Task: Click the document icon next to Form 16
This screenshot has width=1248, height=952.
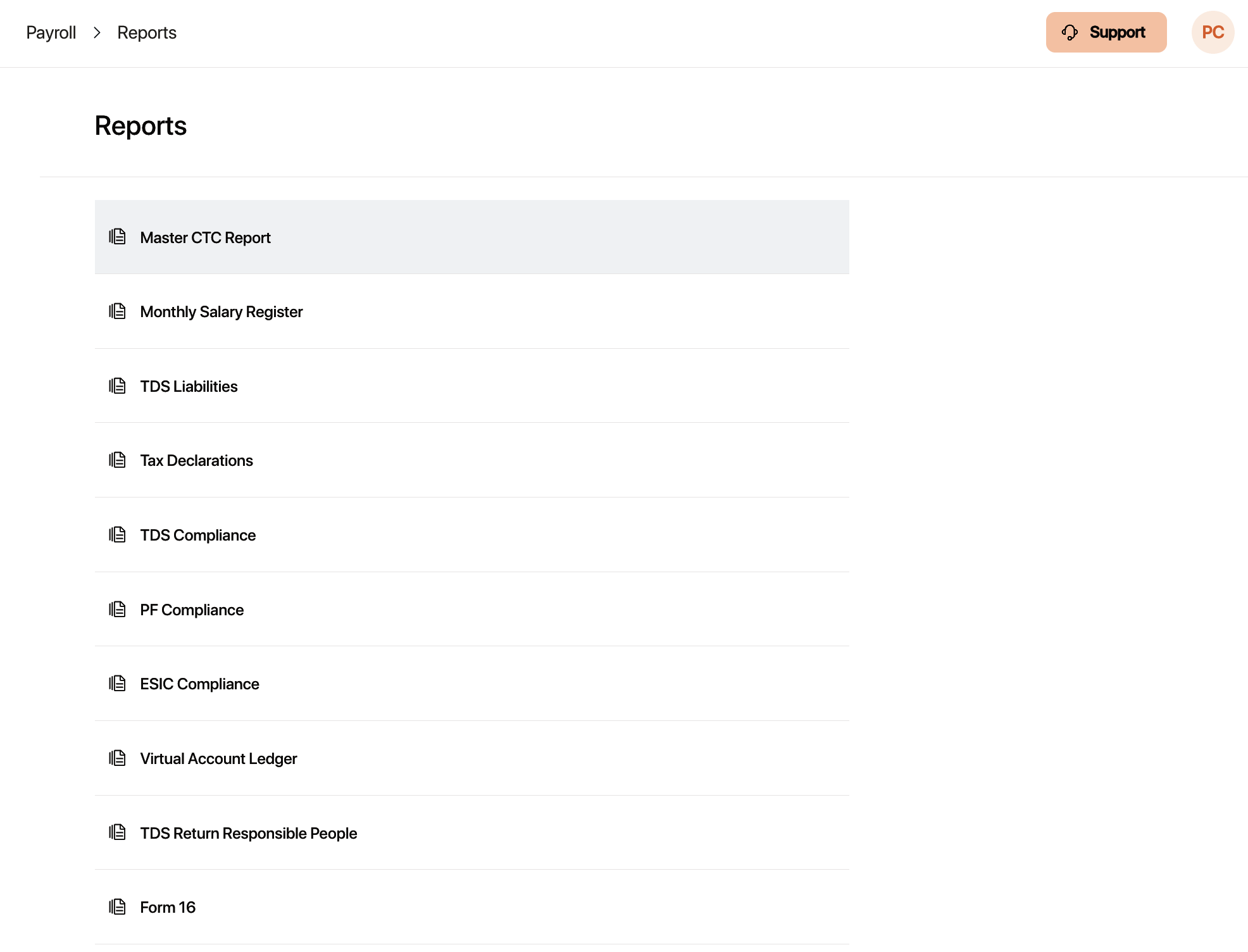Action: coord(117,907)
